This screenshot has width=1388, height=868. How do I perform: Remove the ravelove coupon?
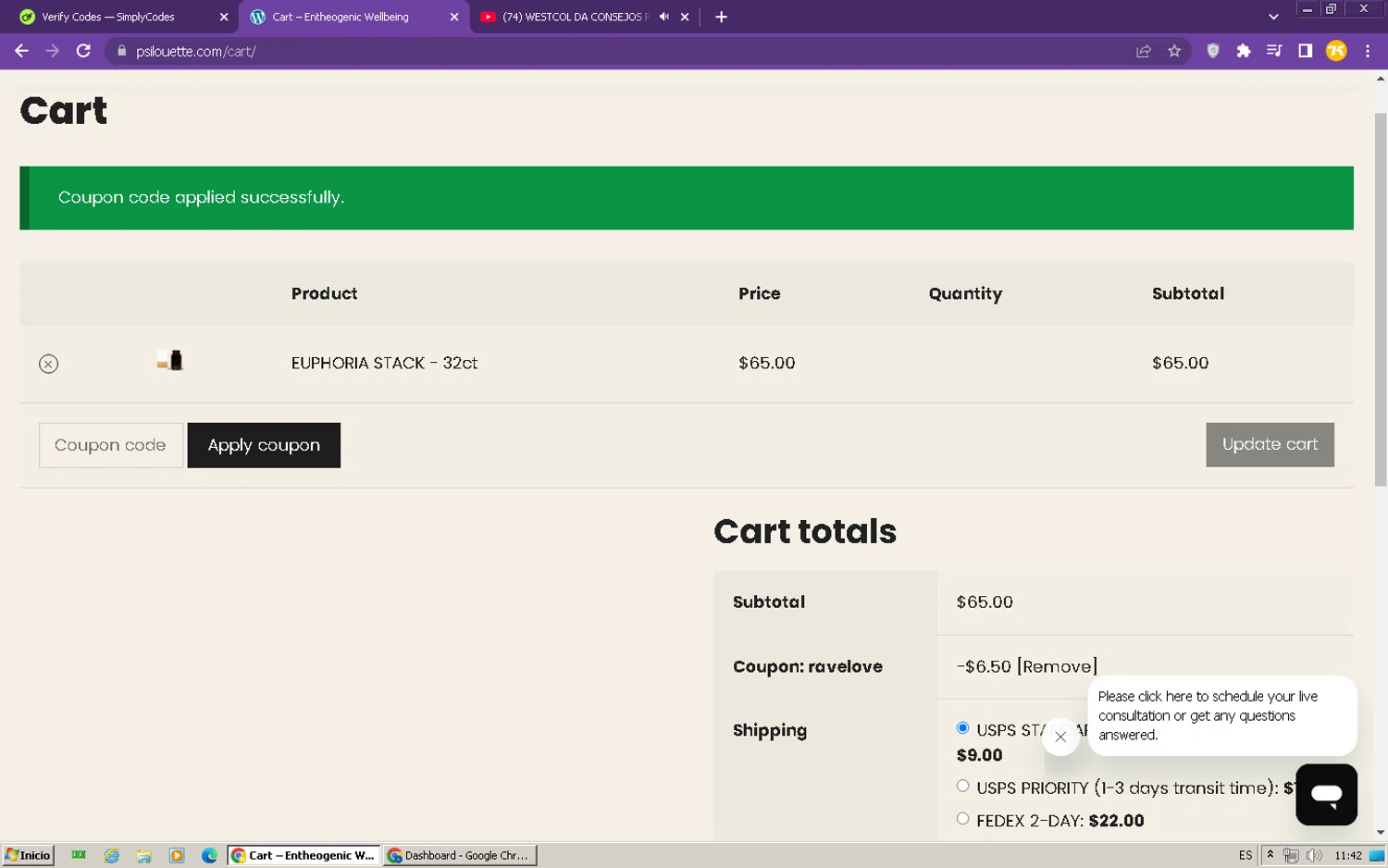[x=1057, y=666]
